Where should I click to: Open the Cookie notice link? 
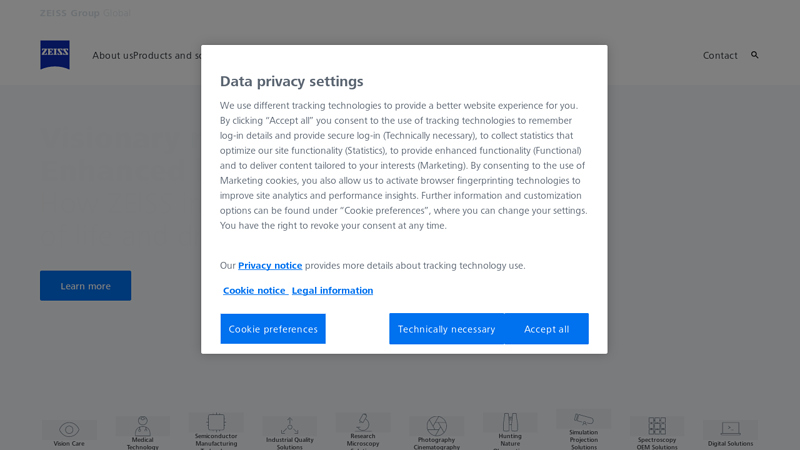[x=254, y=290]
